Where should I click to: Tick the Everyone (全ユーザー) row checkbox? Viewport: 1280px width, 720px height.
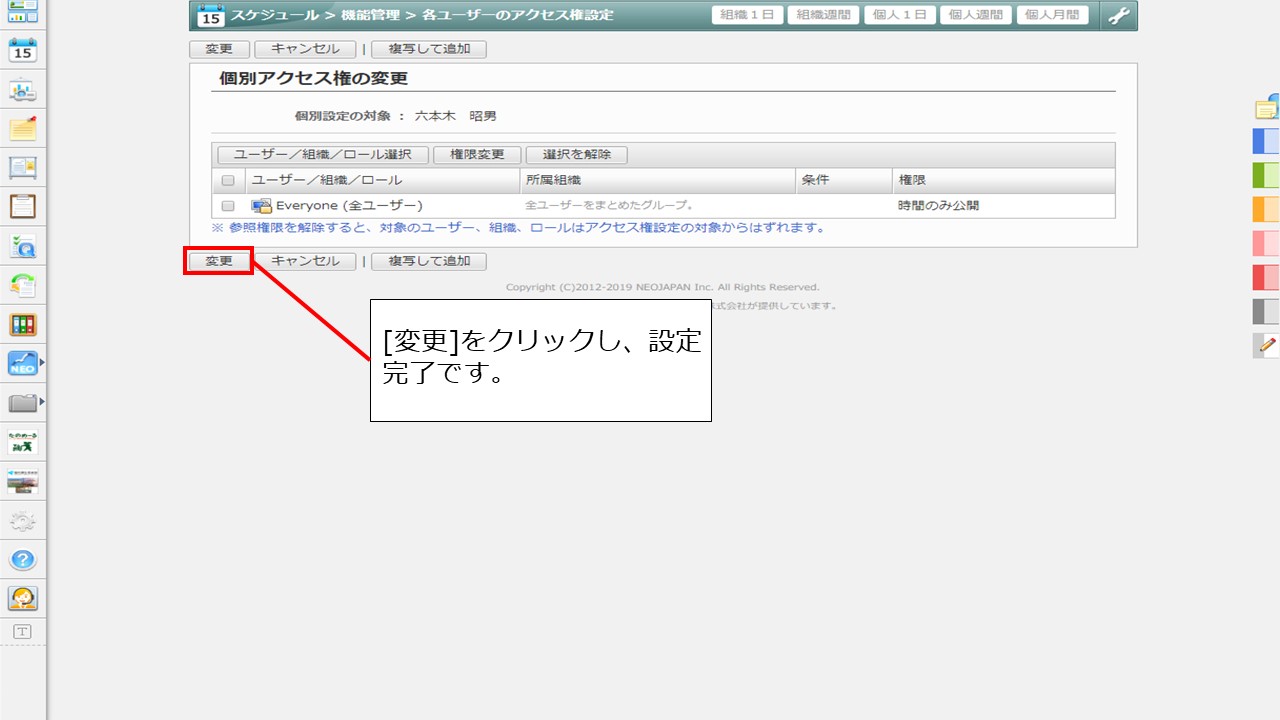pos(228,206)
